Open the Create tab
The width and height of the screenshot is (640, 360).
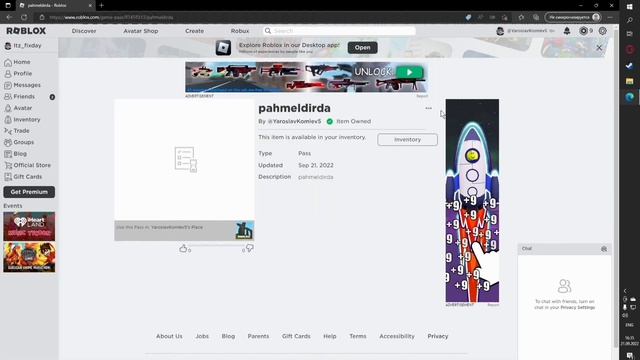[x=194, y=31]
